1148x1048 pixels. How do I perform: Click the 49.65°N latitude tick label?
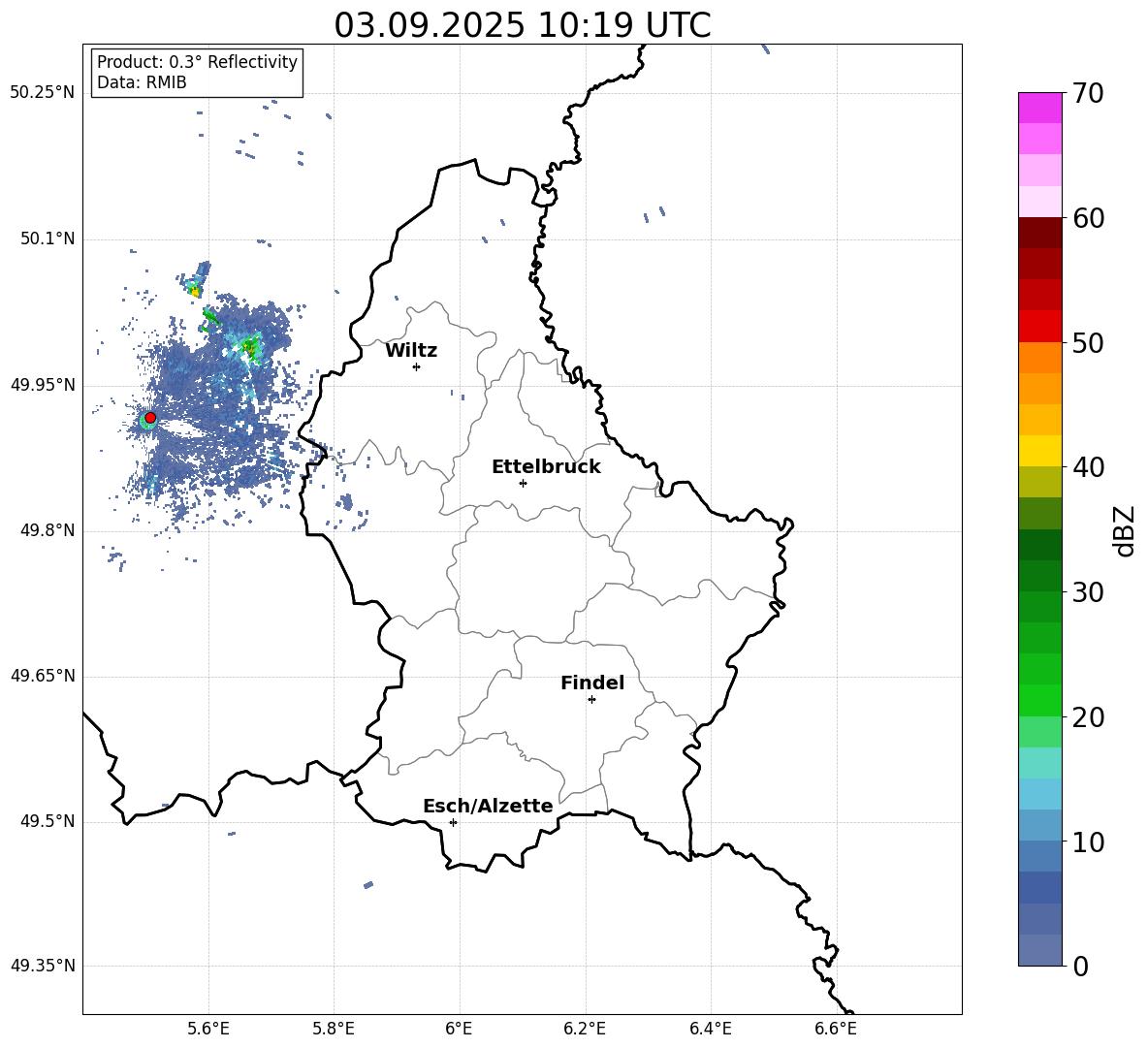coord(43,676)
